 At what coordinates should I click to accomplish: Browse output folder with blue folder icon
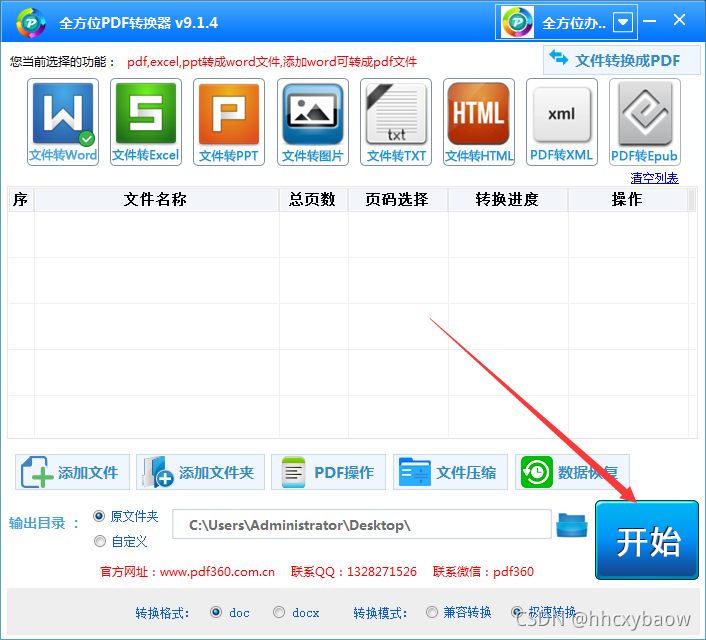(572, 525)
